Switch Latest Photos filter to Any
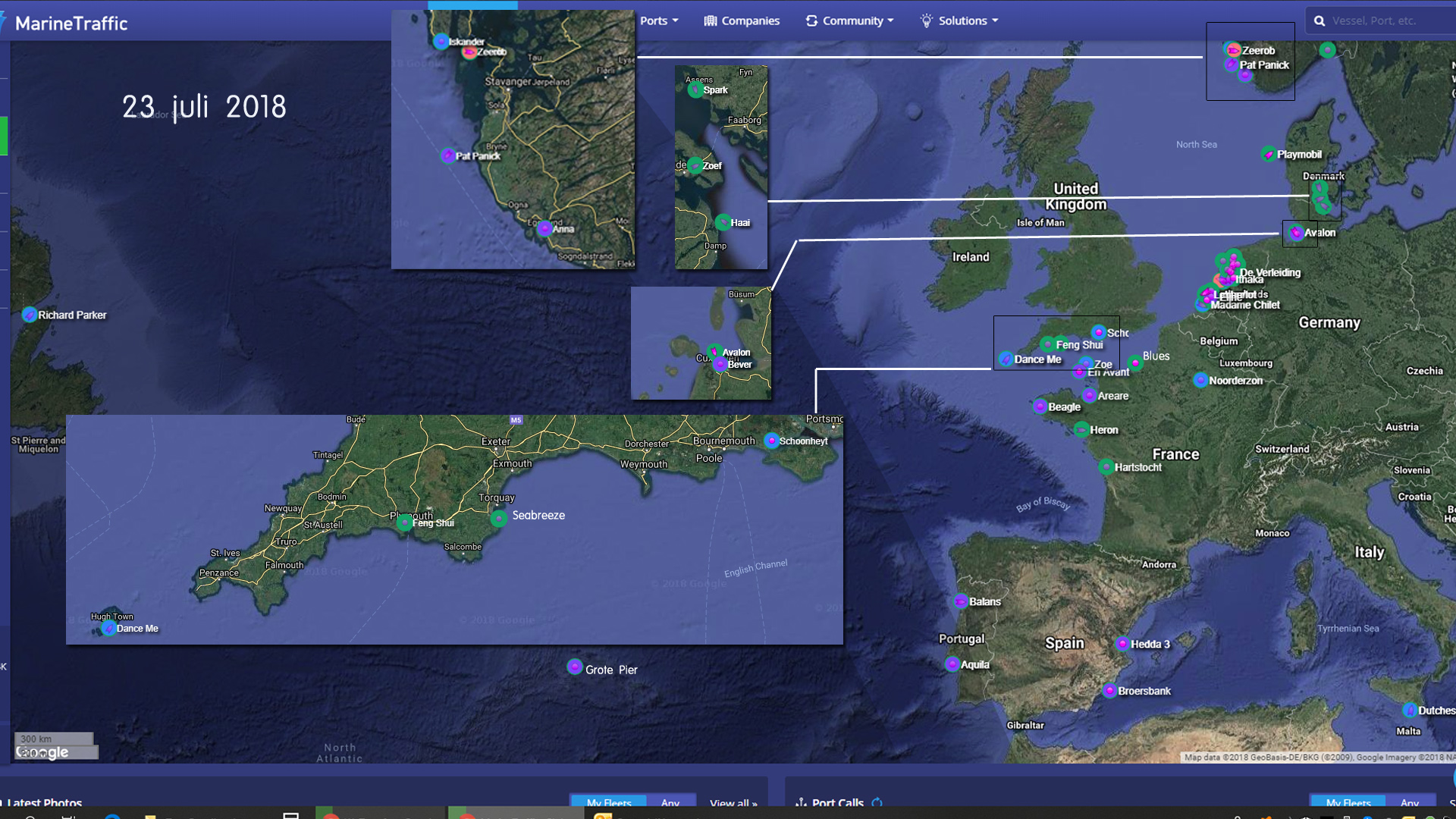1456x819 pixels. [670, 802]
